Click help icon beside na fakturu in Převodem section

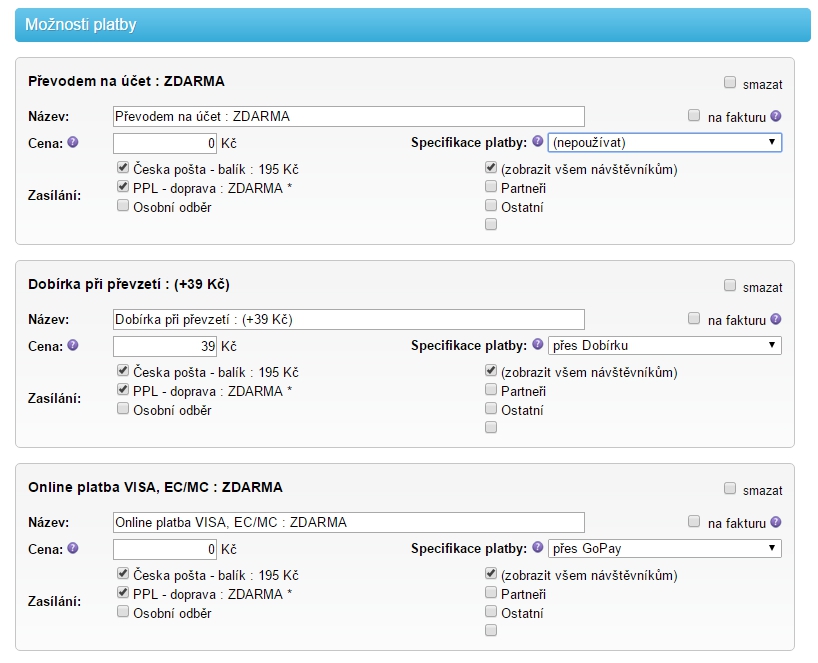(776, 116)
